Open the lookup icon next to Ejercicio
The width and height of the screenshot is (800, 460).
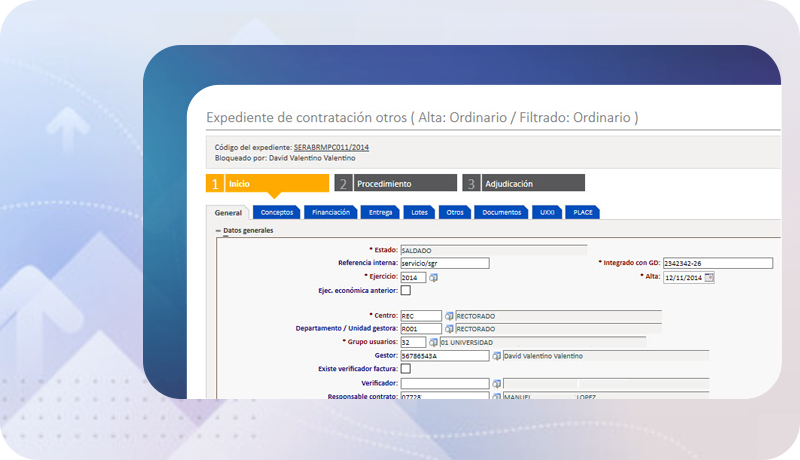[434, 277]
